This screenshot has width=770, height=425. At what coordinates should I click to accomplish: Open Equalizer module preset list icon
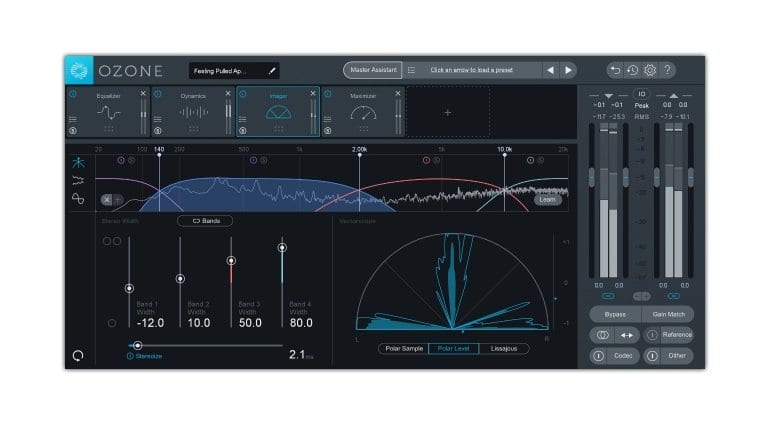click(x=73, y=119)
